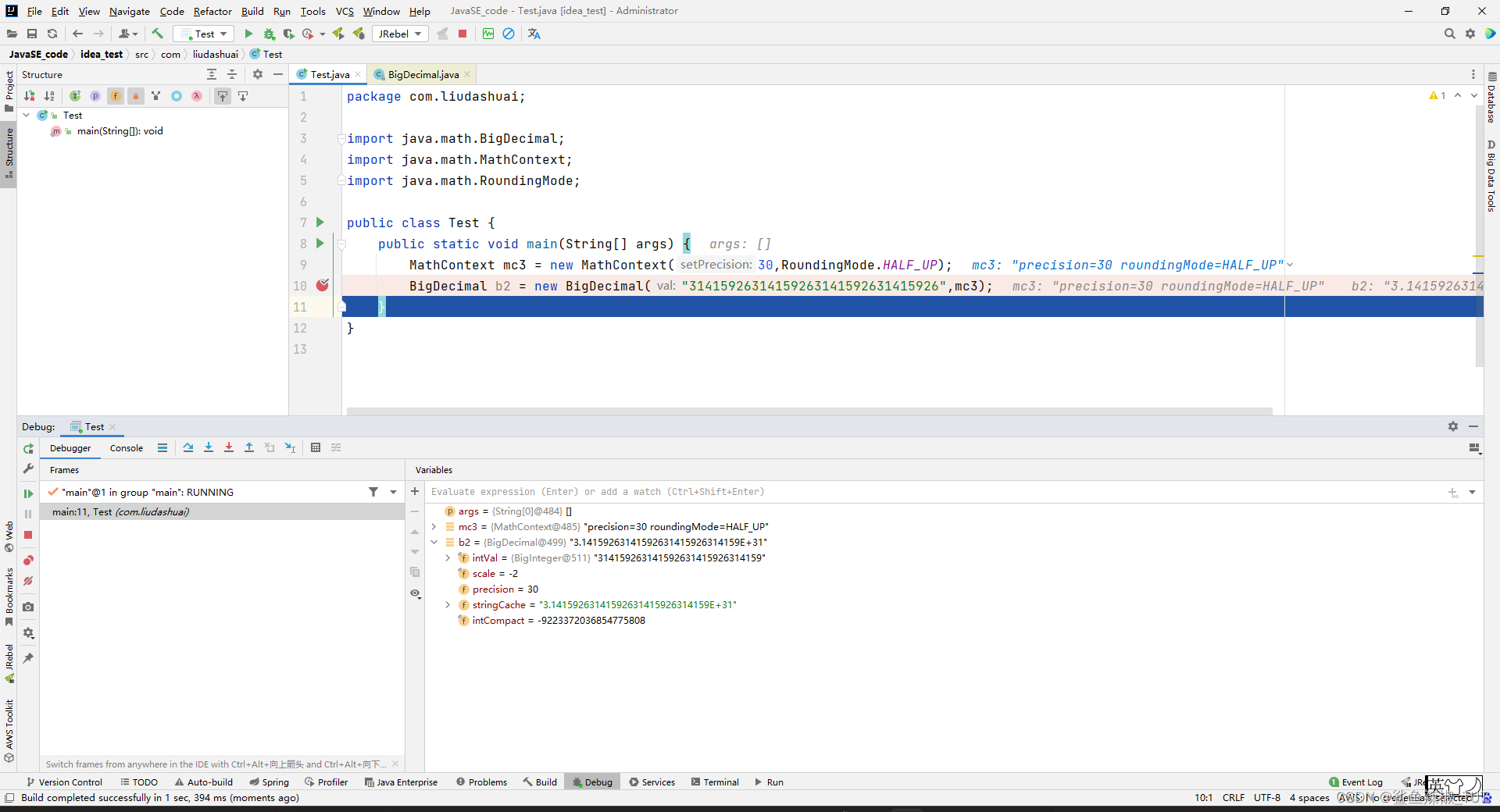Open View Breakpoints double red circle icon
The height and width of the screenshot is (812, 1500).
(28, 561)
